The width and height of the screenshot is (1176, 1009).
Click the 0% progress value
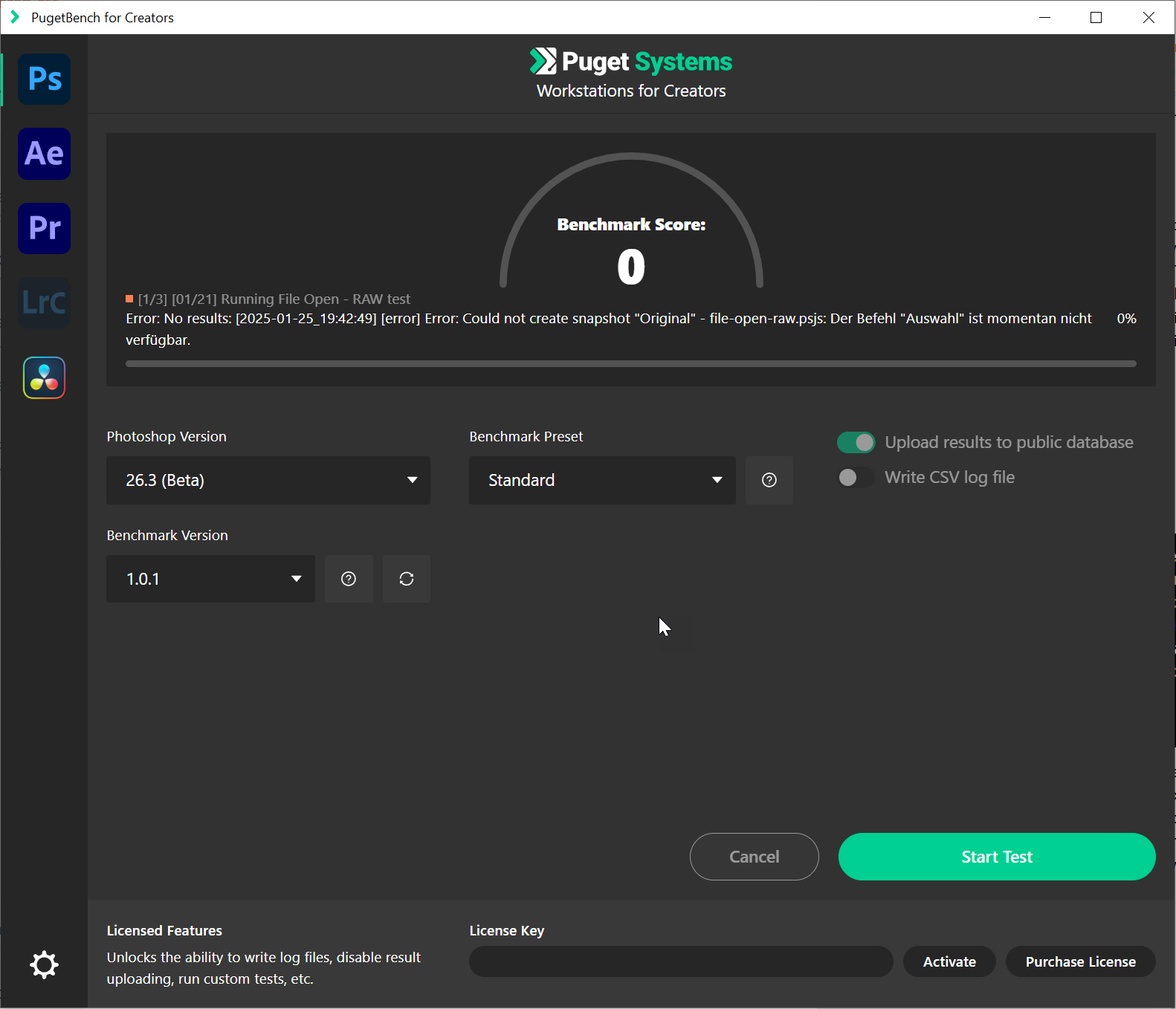[1126, 319]
